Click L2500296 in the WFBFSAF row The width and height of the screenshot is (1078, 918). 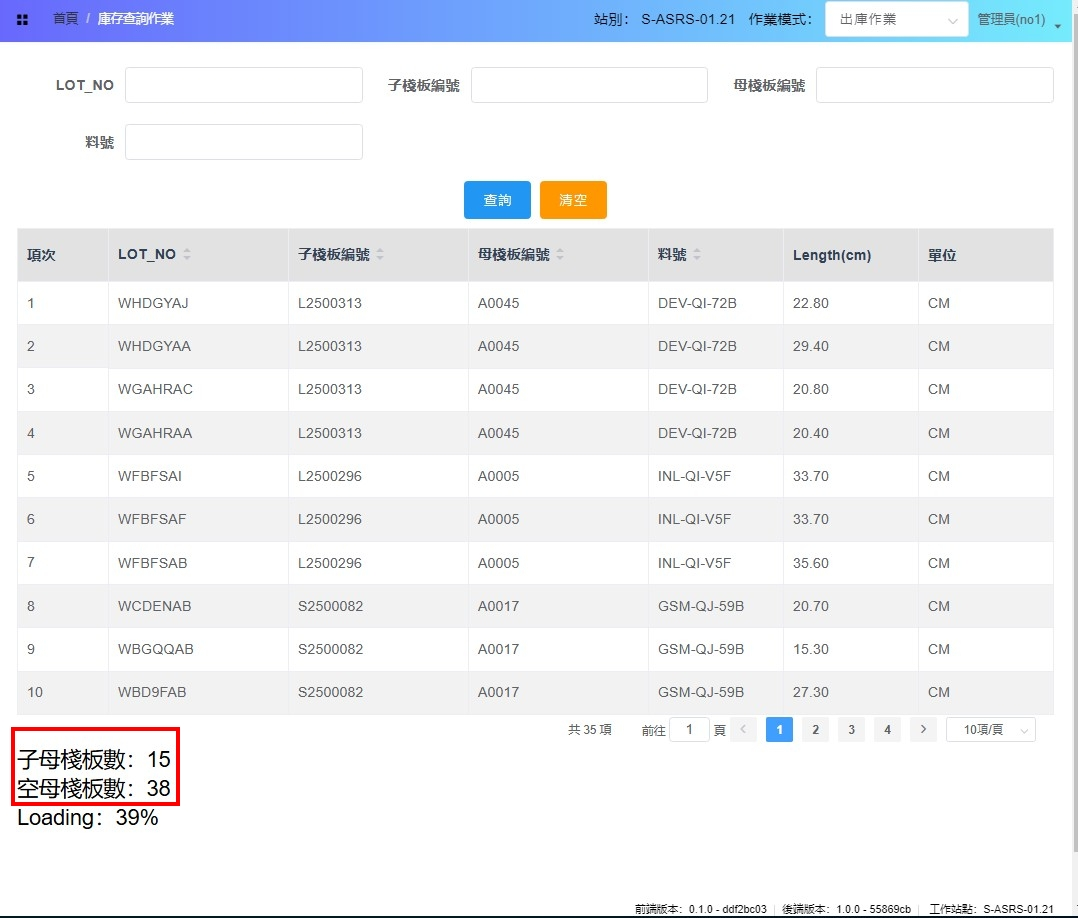pyautogui.click(x=330, y=519)
